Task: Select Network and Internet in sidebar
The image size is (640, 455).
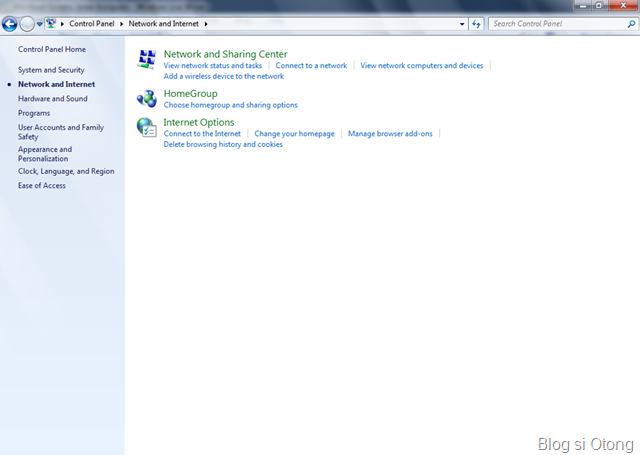Action: click(56, 84)
